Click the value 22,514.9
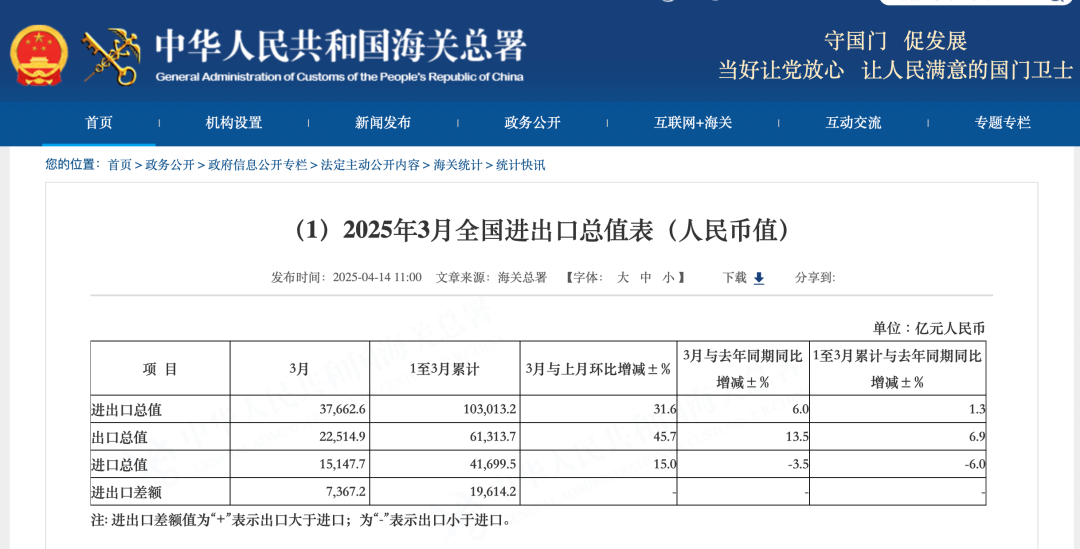The width and height of the screenshot is (1080, 549). [x=342, y=437]
